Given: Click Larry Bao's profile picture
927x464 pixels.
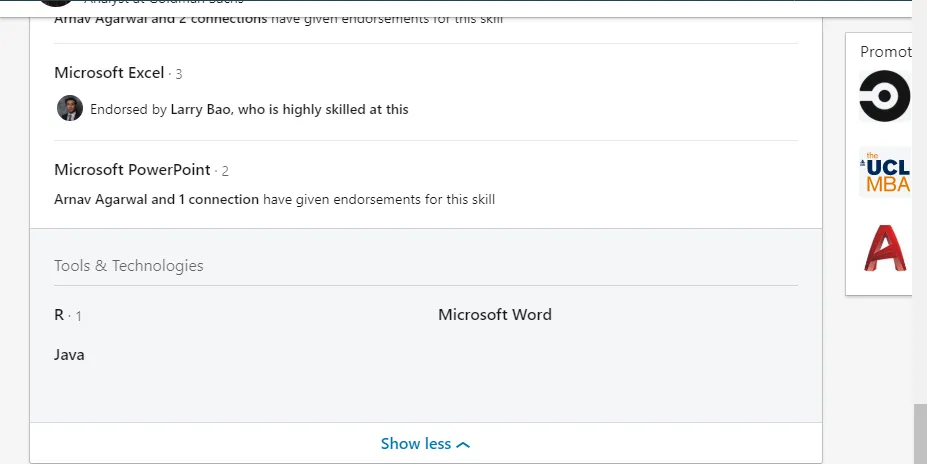Looking at the screenshot, I should pyautogui.click(x=69, y=108).
